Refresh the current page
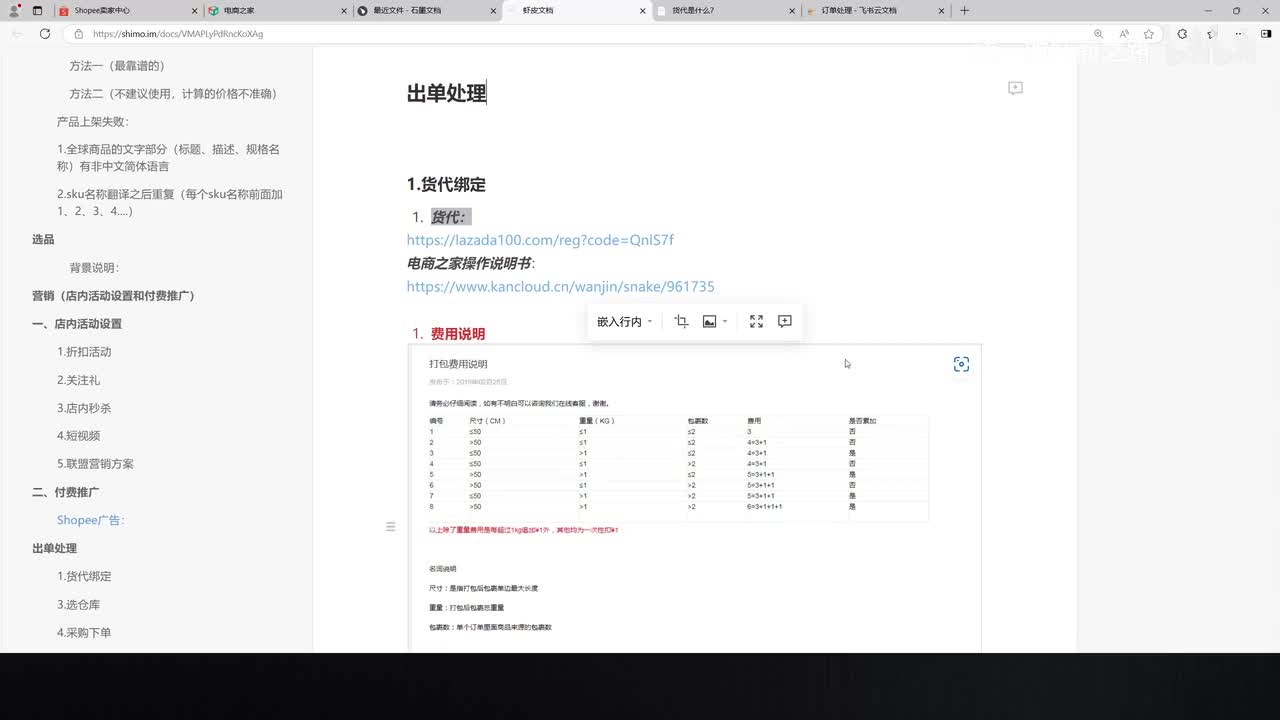 (x=45, y=33)
